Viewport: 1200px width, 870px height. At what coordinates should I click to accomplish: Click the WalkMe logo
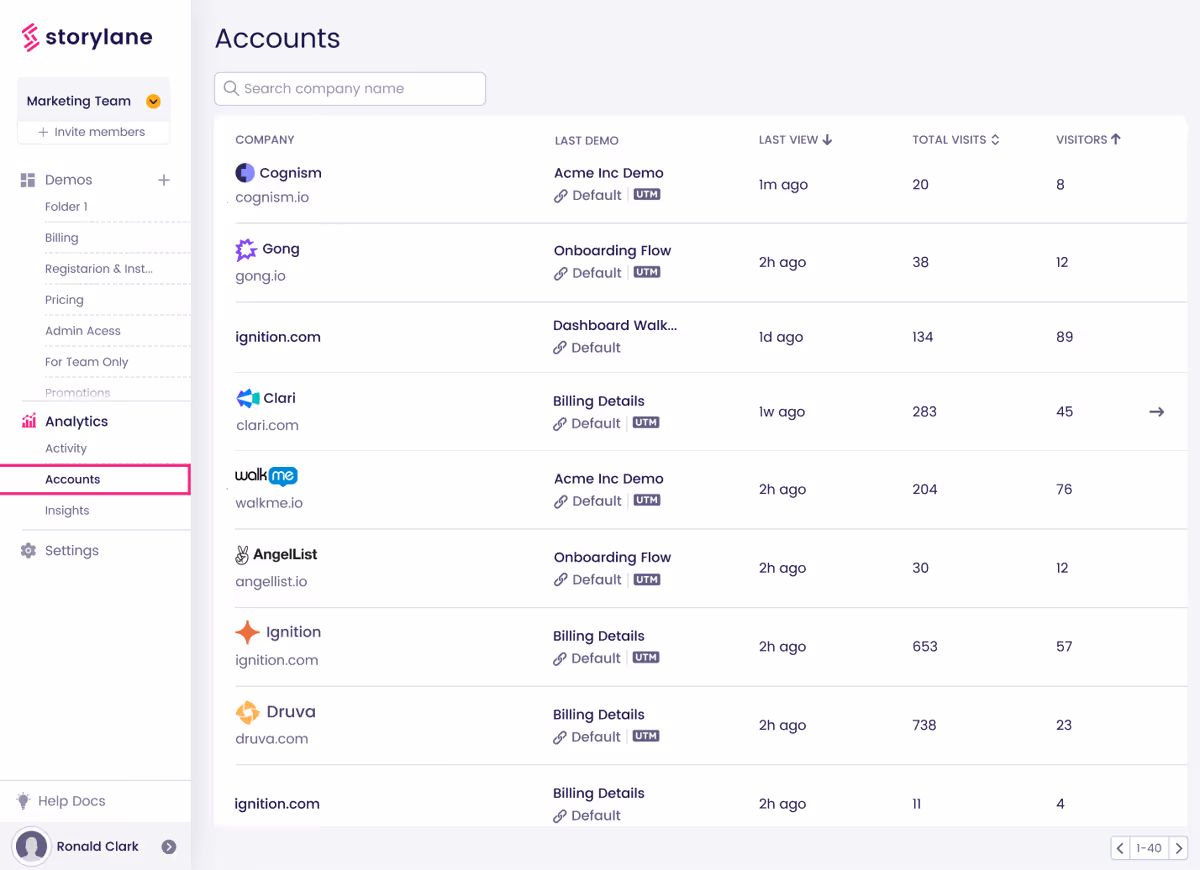tap(266, 476)
